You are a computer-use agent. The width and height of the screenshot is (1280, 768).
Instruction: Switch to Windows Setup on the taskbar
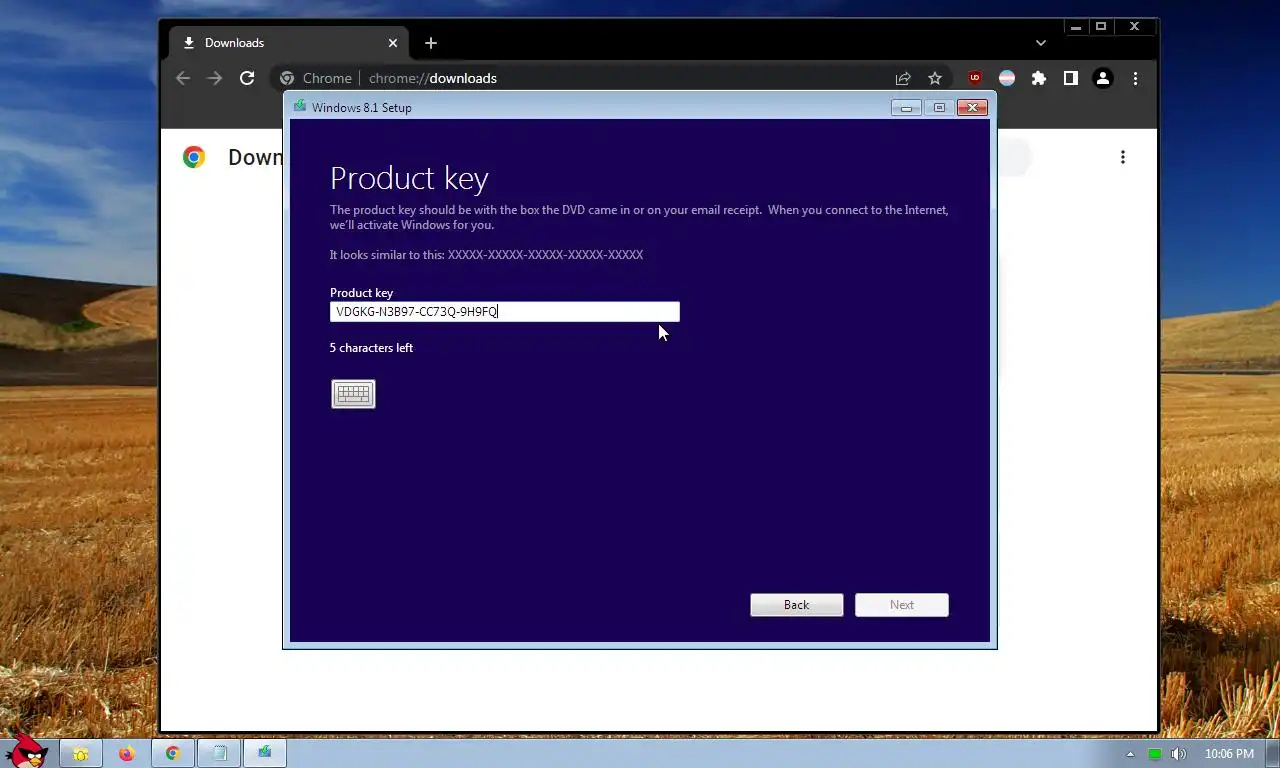coord(265,753)
